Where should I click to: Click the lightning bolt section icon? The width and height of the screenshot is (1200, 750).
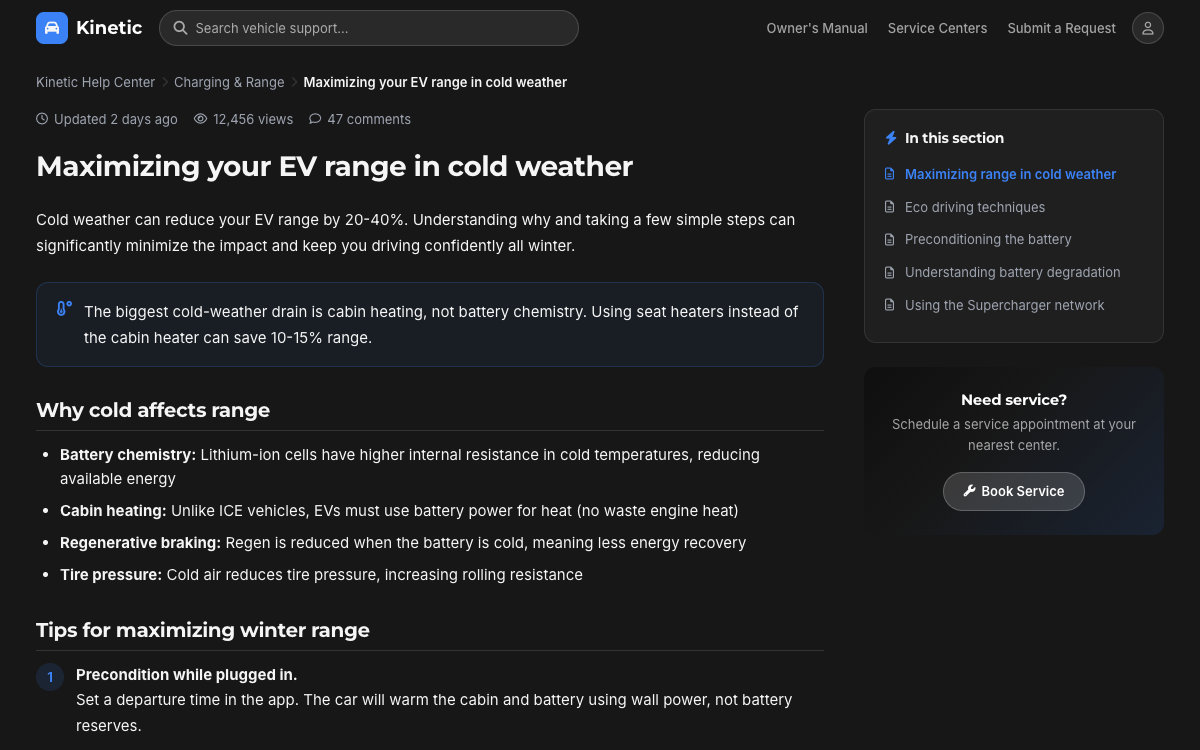point(891,138)
